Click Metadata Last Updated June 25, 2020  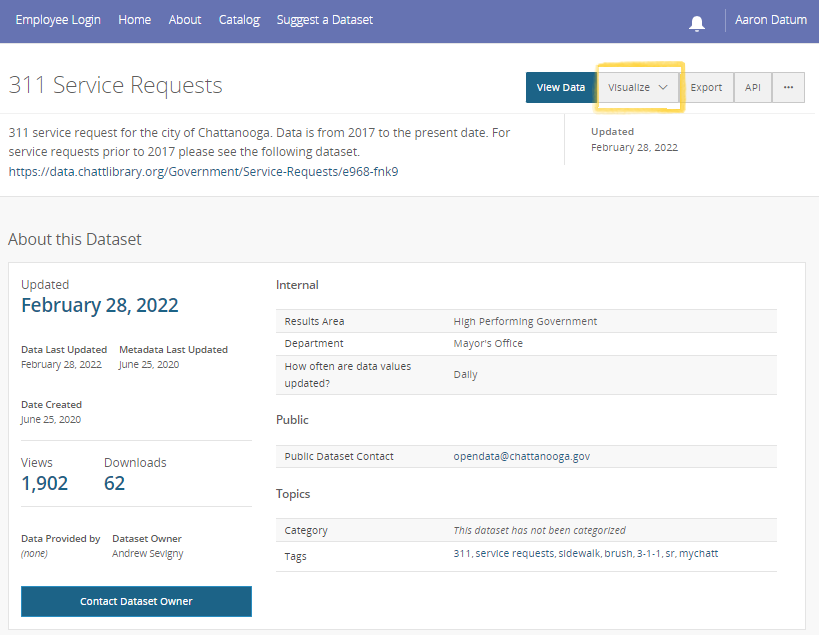tap(149, 364)
